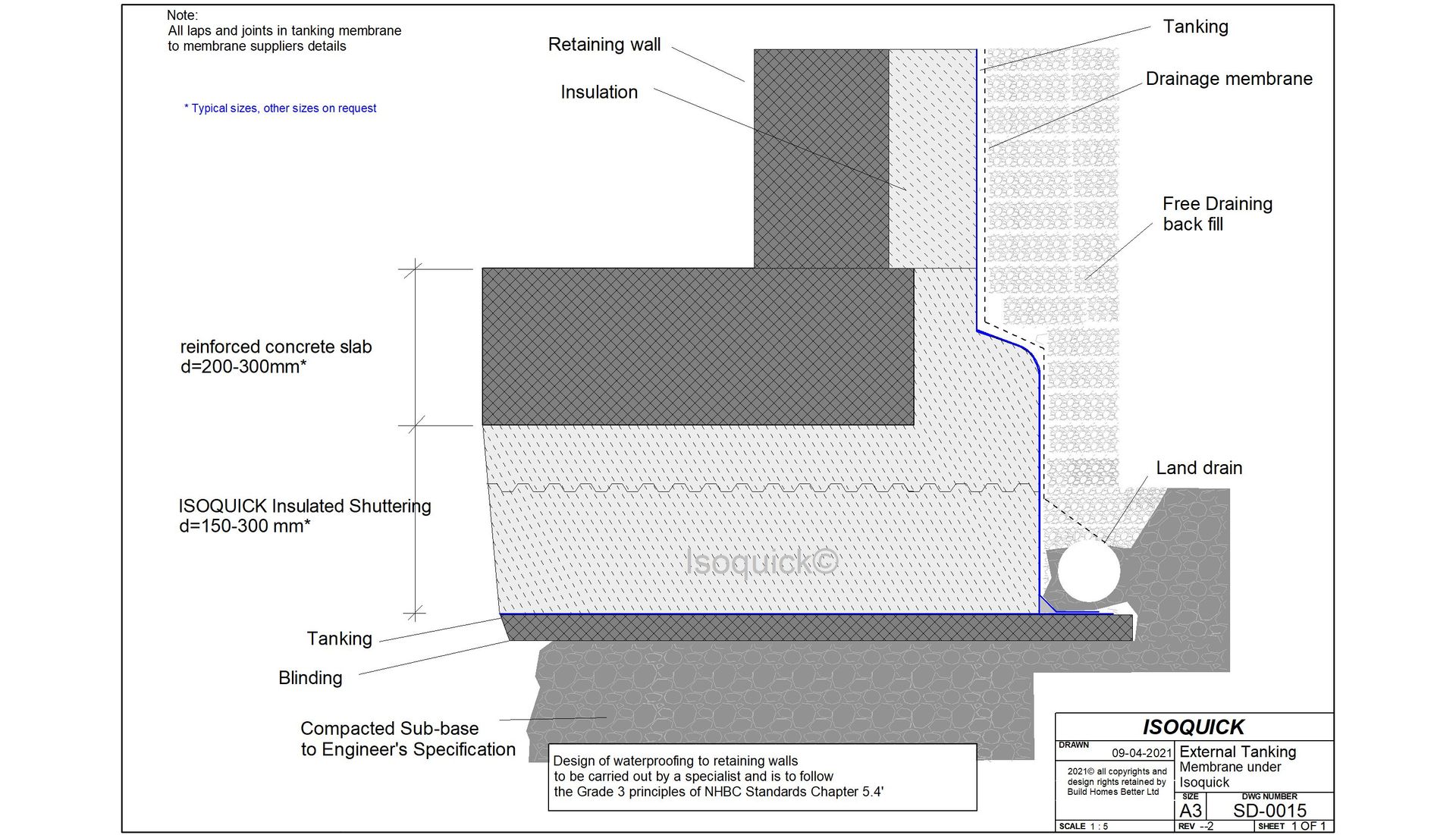The image size is (1456, 835).
Task: Click the reinforced concrete slab hatch block
Action: [698, 347]
